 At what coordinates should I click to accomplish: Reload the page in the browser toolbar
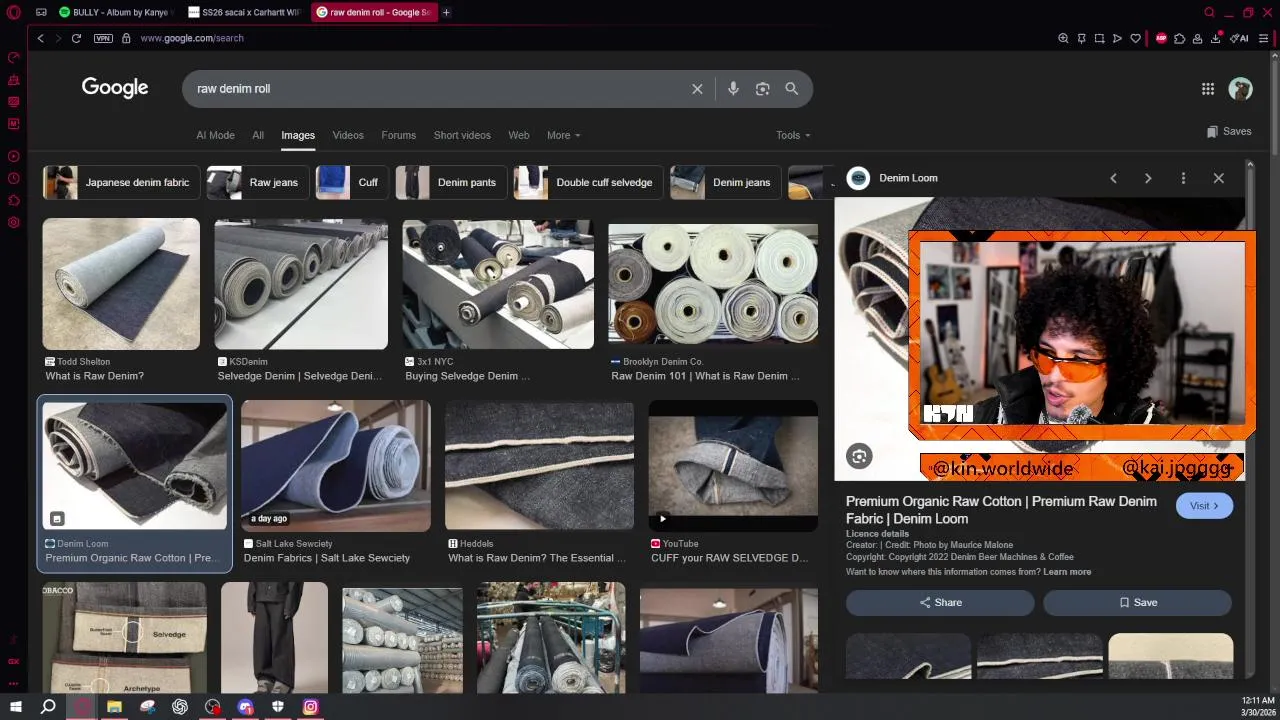coord(76,38)
